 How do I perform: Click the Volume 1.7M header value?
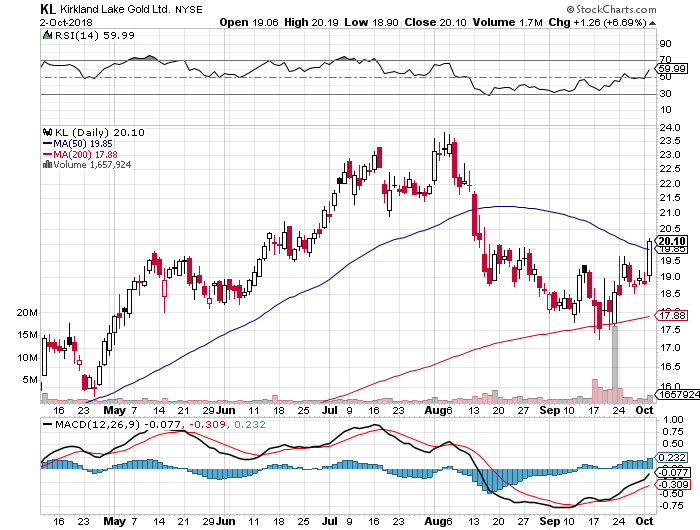508,22
